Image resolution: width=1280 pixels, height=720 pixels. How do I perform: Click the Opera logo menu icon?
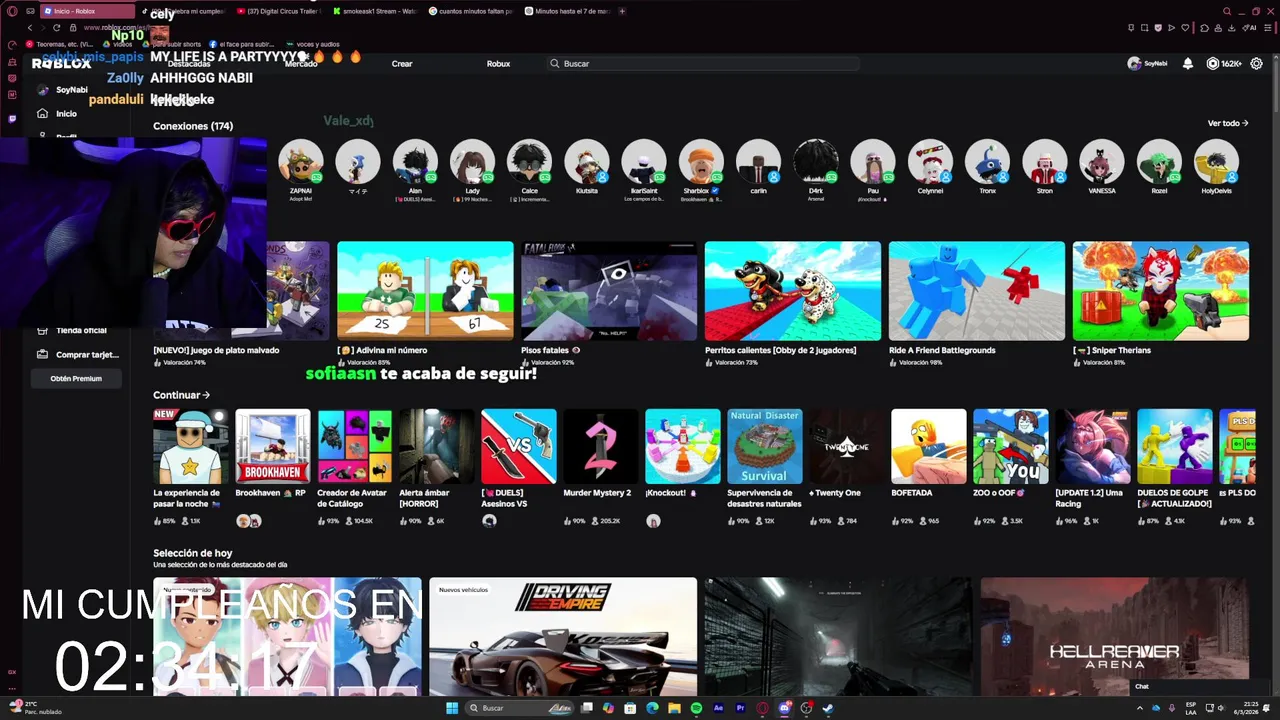pos(12,11)
